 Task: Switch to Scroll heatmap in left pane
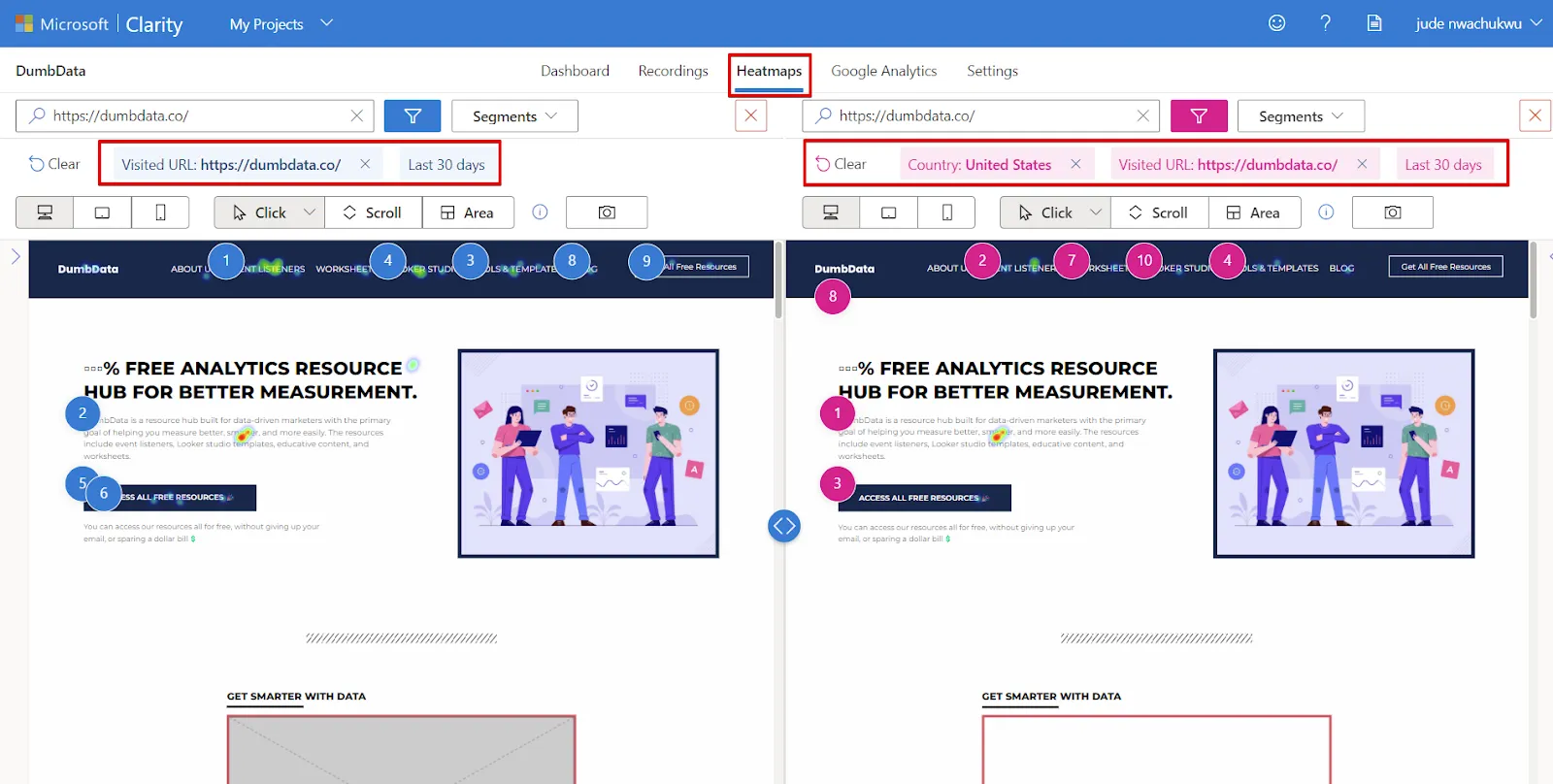[373, 212]
